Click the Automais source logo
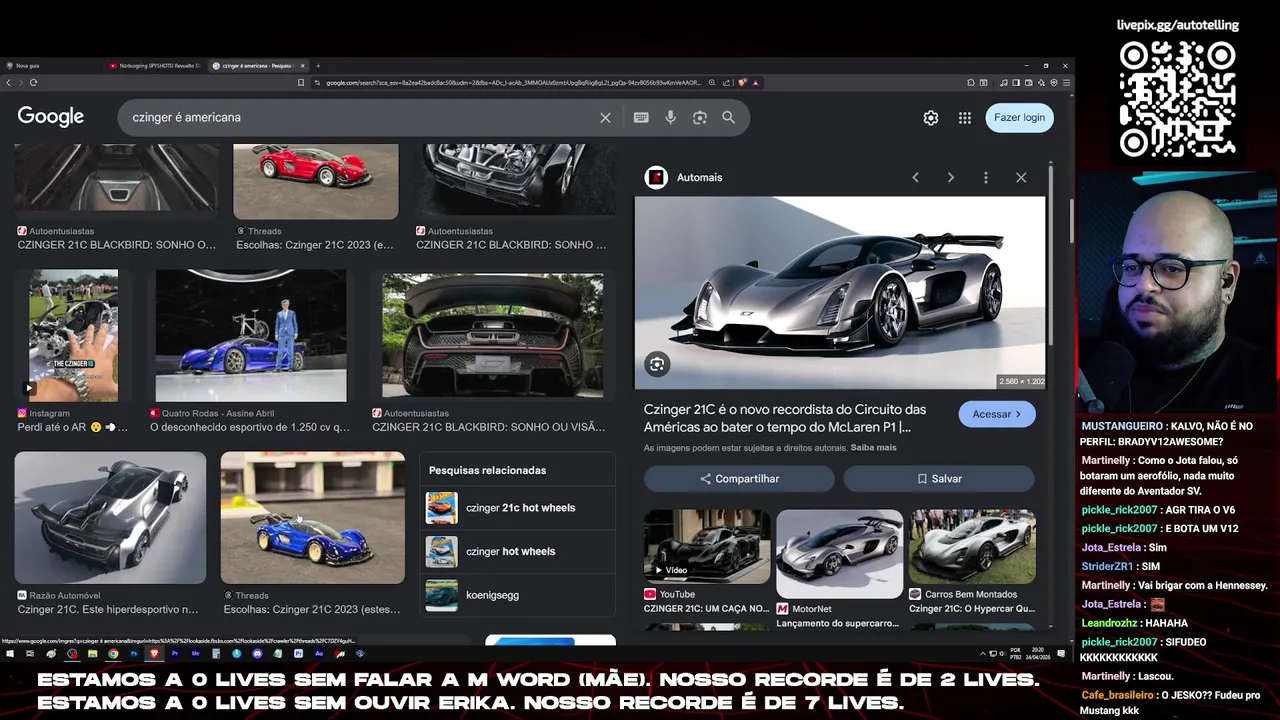 pos(656,177)
